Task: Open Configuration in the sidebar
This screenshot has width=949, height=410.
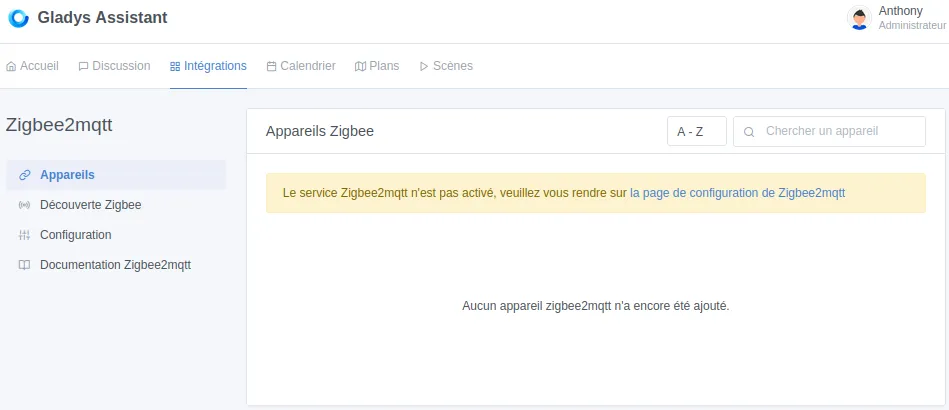Action: (x=116, y=234)
